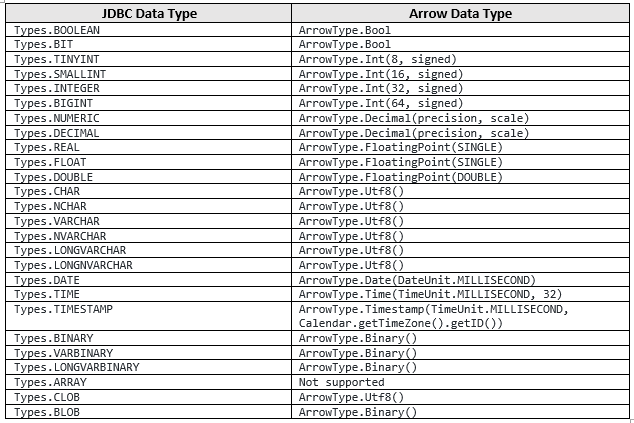Click the Types.LONGNVARCHAR cell

click(x=73, y=265)
